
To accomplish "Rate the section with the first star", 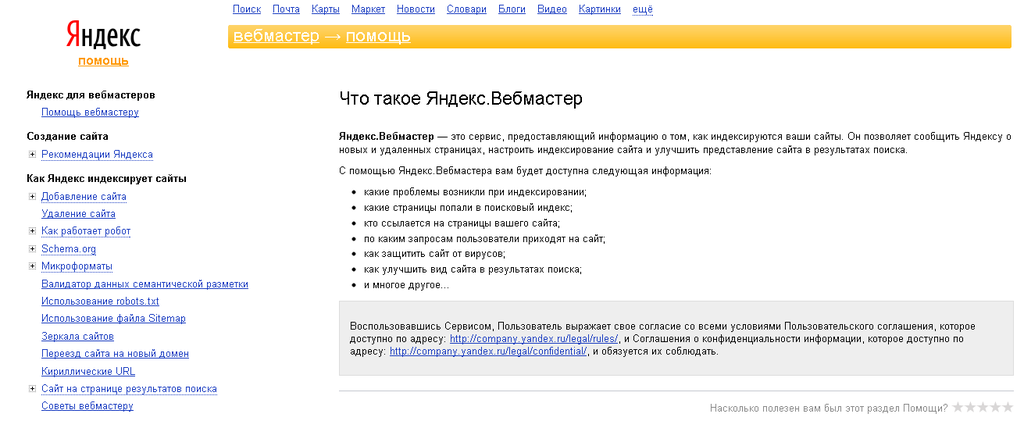I will [958, 407].
